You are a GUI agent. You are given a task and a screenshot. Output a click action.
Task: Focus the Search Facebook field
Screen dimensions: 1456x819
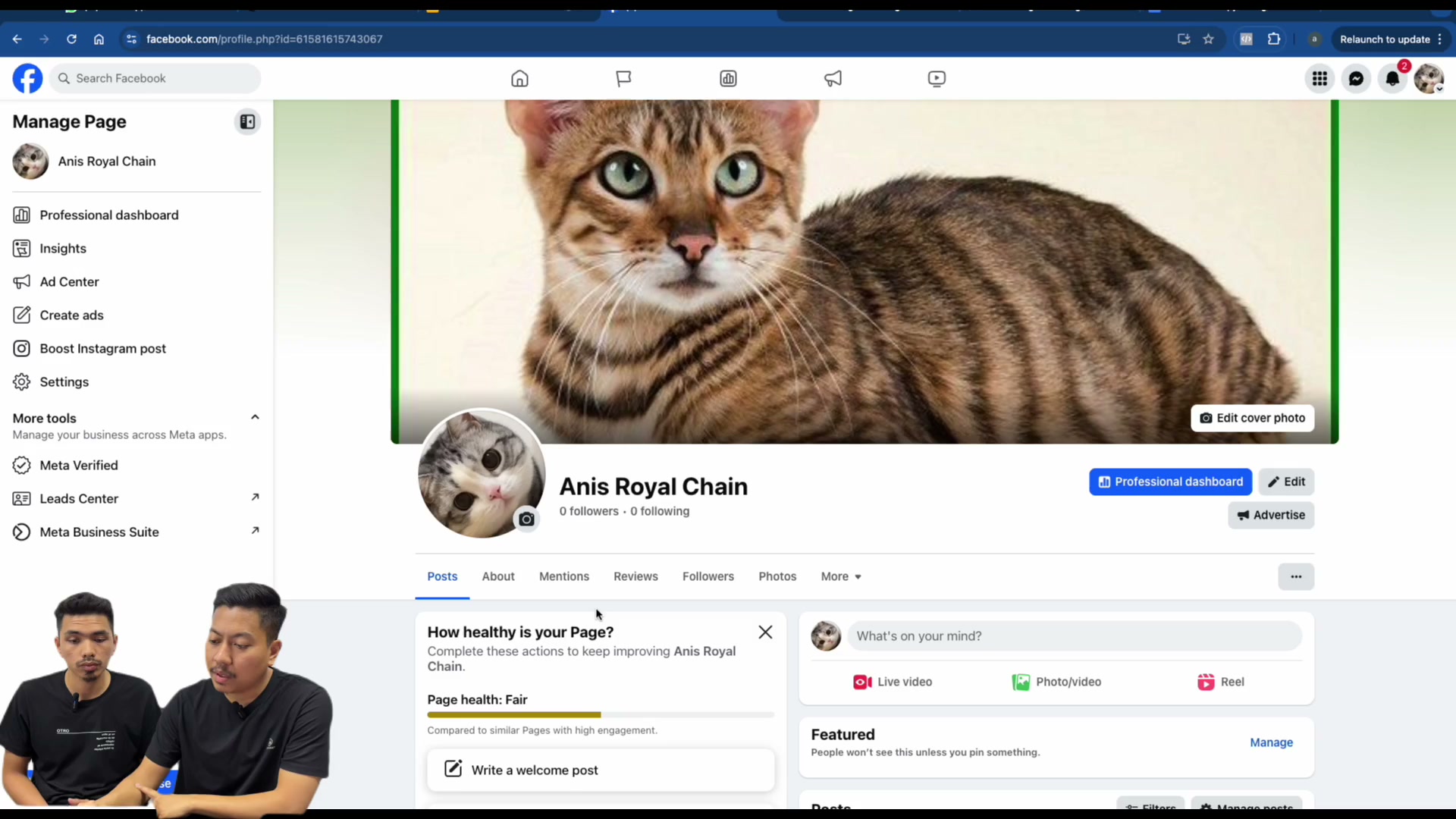(x=155, y=78)
